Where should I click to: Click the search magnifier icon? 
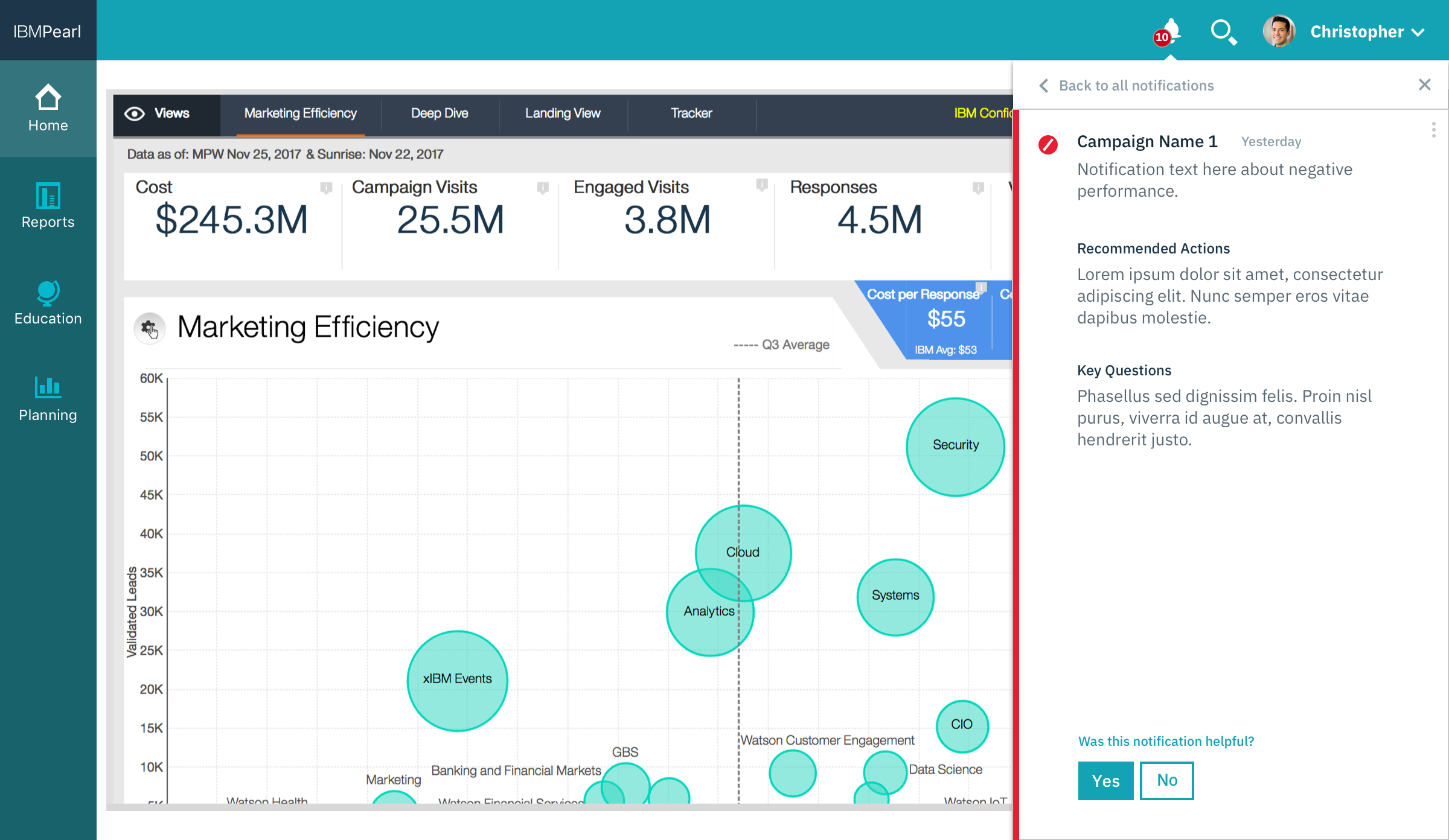pos(1224,32)
